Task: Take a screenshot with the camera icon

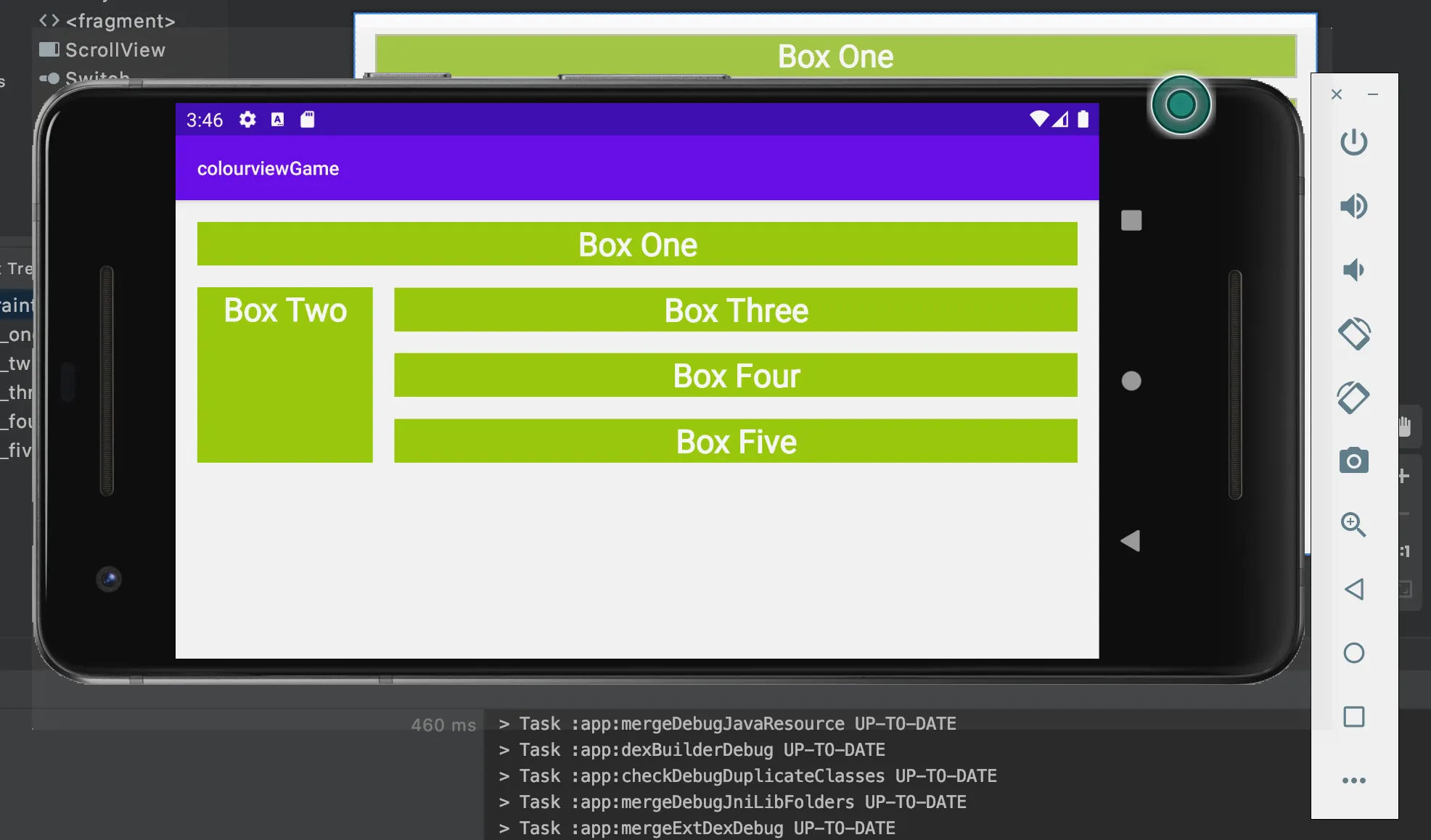Action: [x=1353, y=461]
